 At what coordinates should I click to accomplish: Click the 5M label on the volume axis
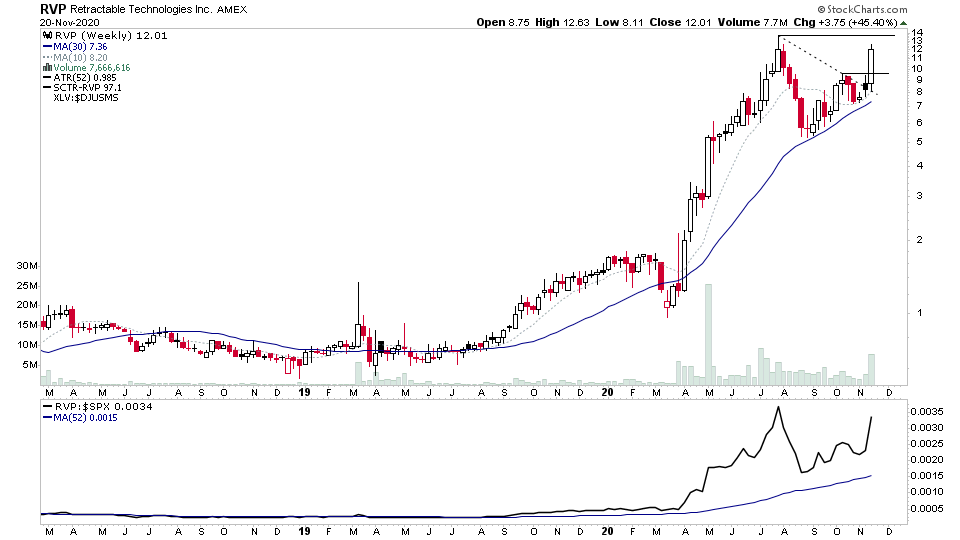29,365
